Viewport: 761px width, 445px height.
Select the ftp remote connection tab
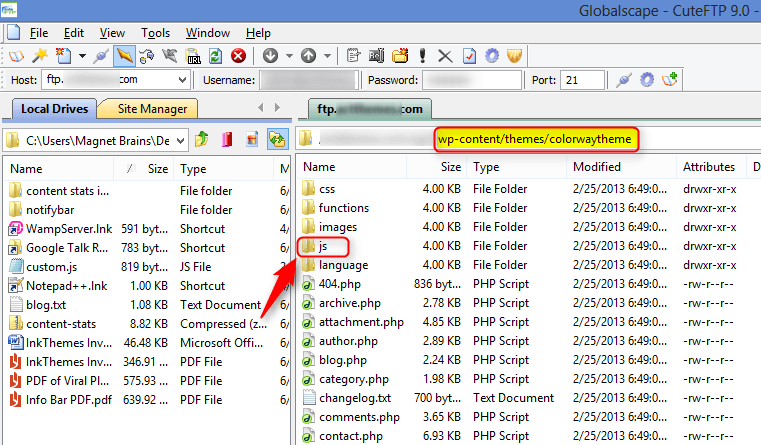coord(370,109)
